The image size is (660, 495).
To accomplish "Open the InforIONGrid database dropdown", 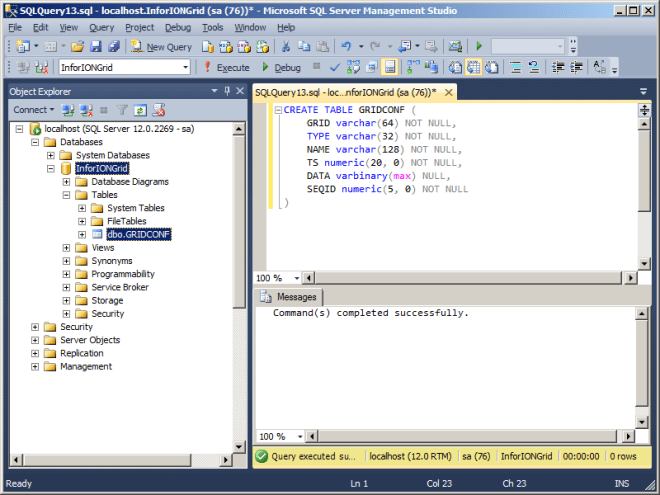I will tap(185, 67).
